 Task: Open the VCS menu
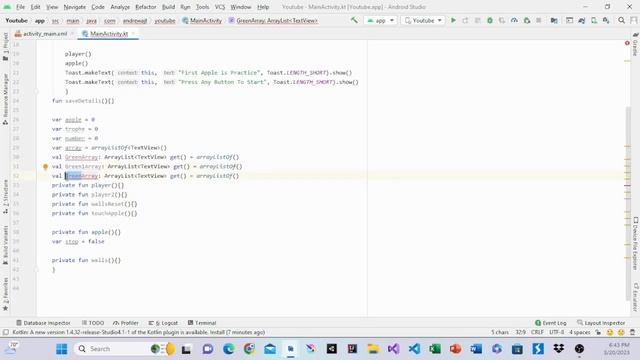(x=220, y=7)
